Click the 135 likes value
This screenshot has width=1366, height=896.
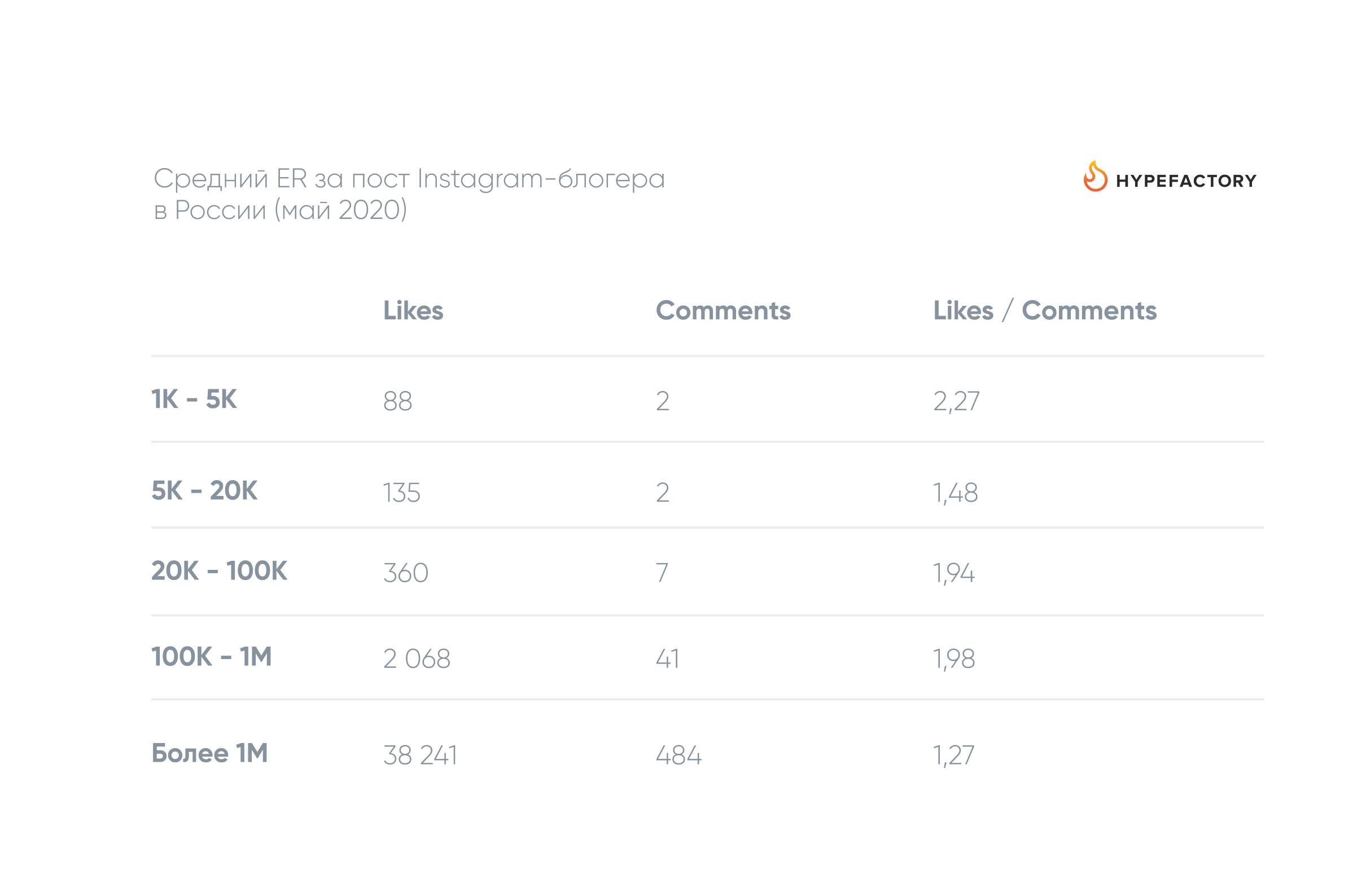tap(402, 493)
